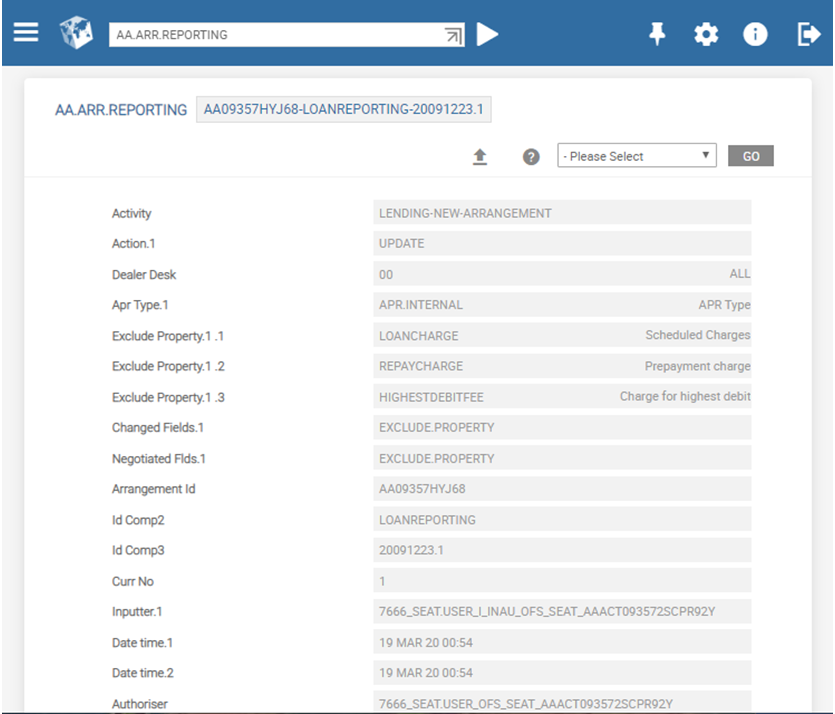Click the expand arrow in command box
Viewport: 835px width, 714px height.
click(x=454, y=35)
